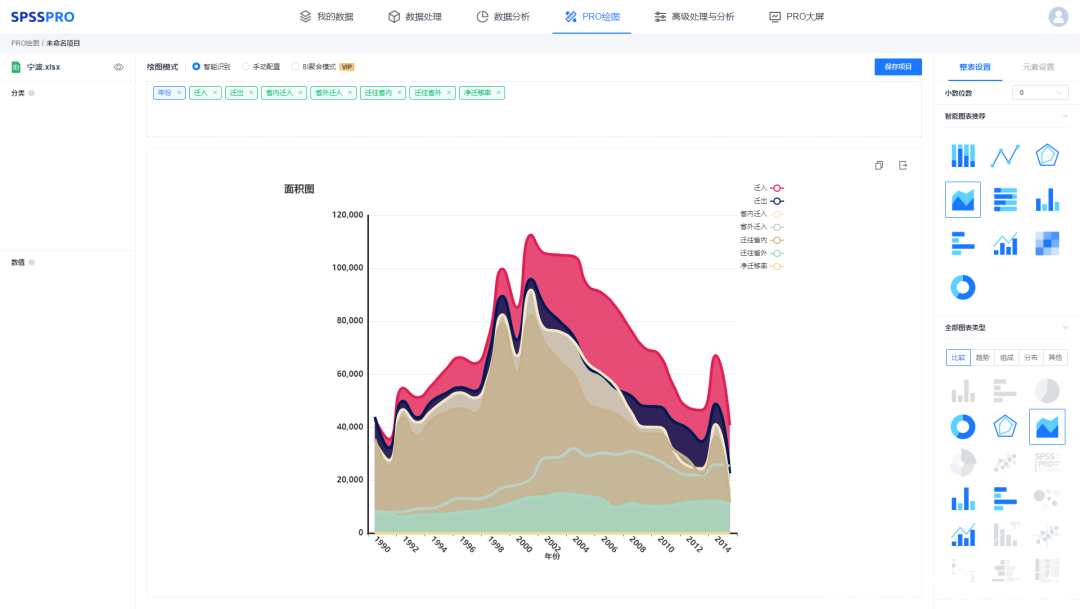Toggle preview eye for 宁波.xlsx
Screen dimensions: 1080x609
click(x=118, y=67)
